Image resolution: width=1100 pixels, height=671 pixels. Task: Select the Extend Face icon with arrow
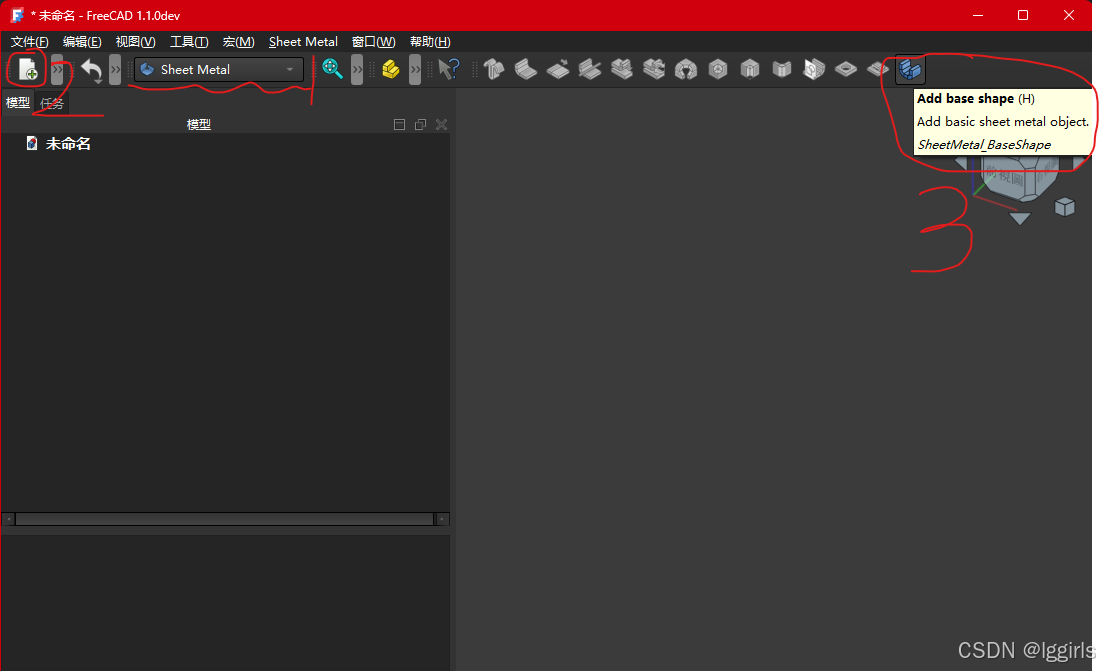(x=558, y=69)
